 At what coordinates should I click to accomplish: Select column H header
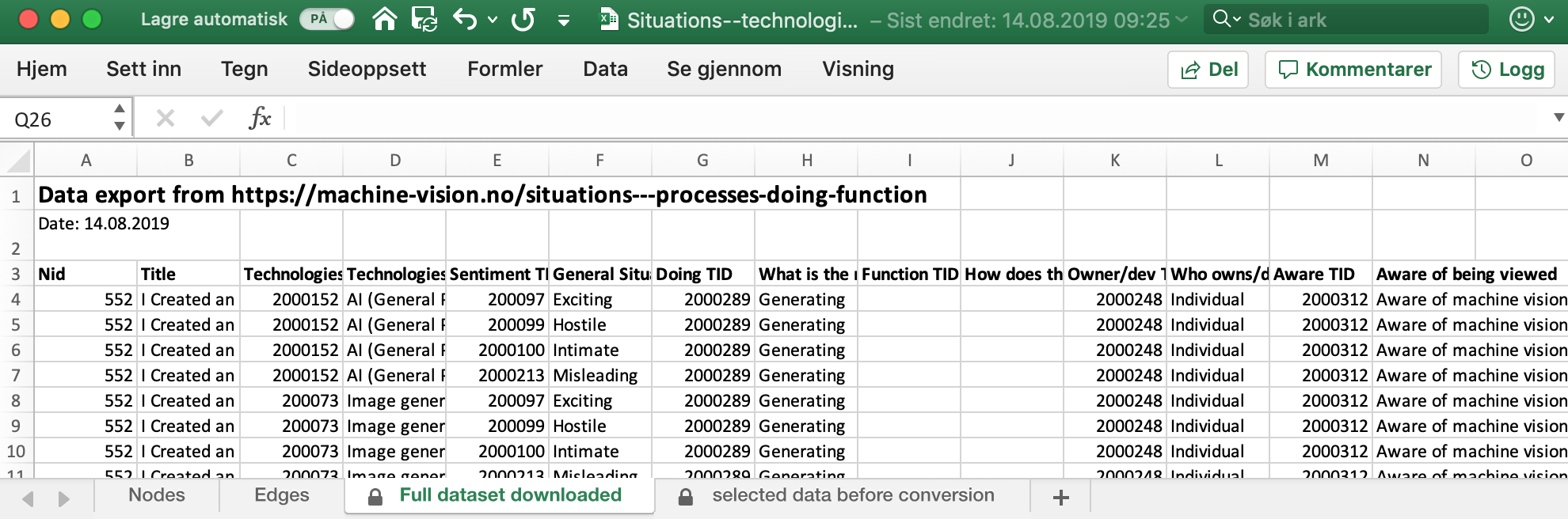point(806,161)
